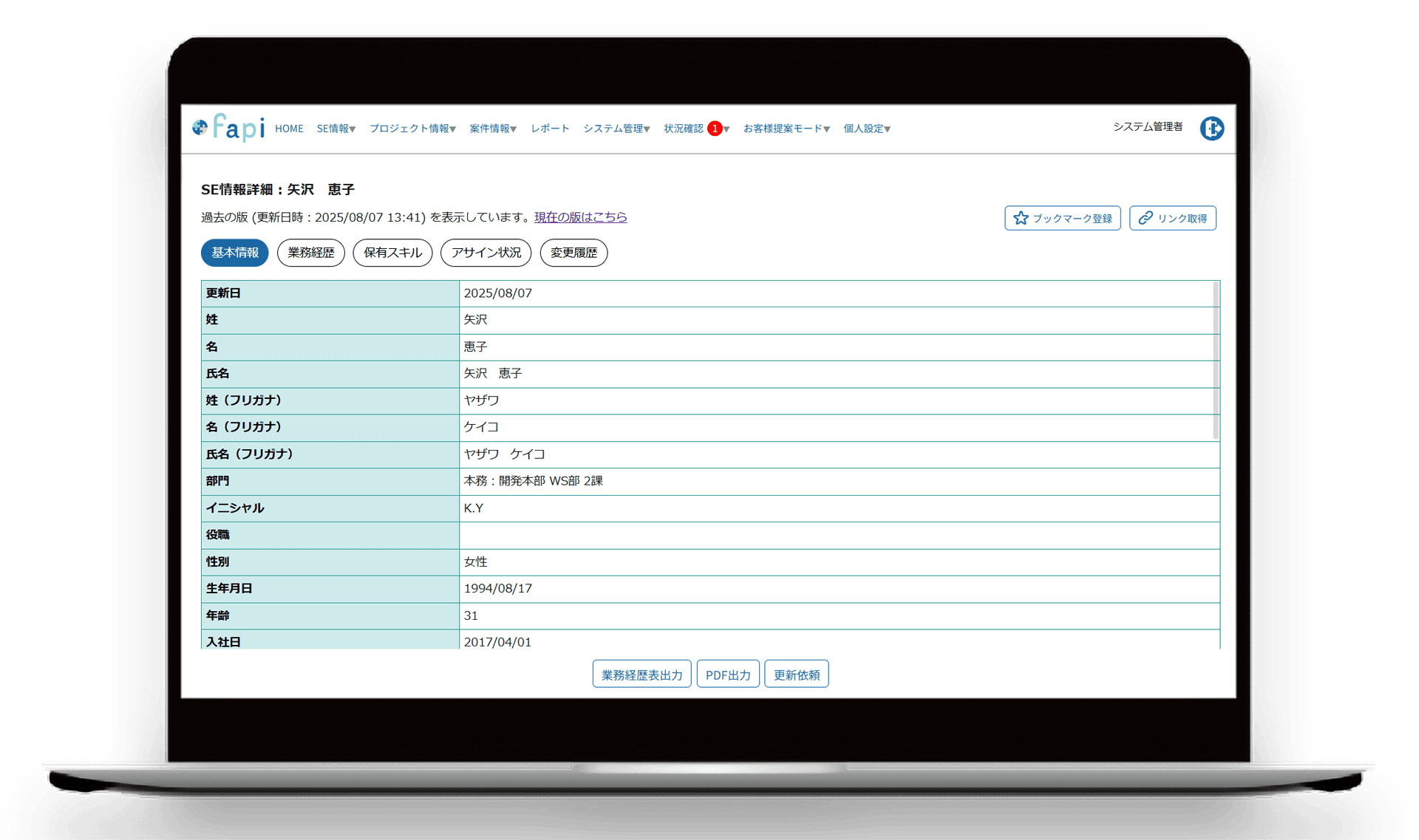Select the 保有スキル tab

392,253
